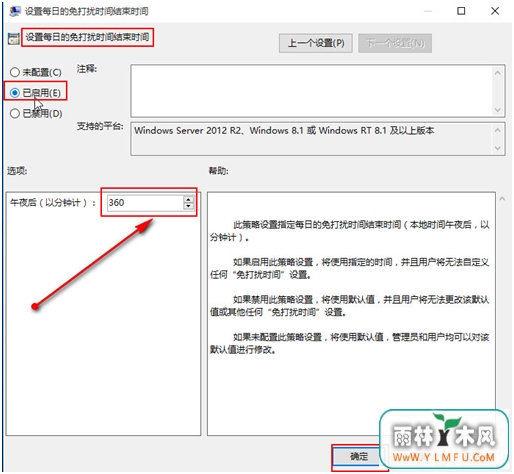Click the 下一个设置(N) button

(395, 43)
